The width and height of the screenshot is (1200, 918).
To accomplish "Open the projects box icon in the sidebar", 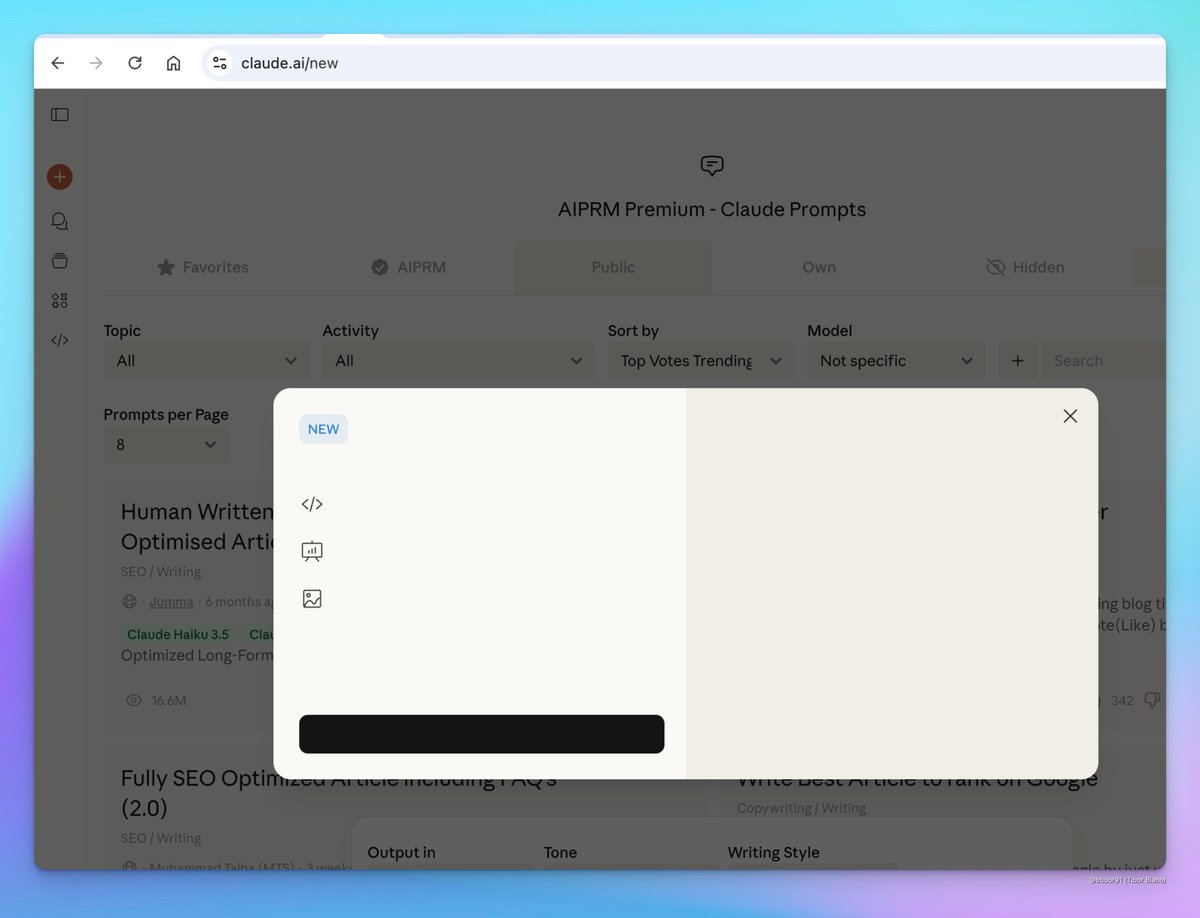I will coord(59,261).
